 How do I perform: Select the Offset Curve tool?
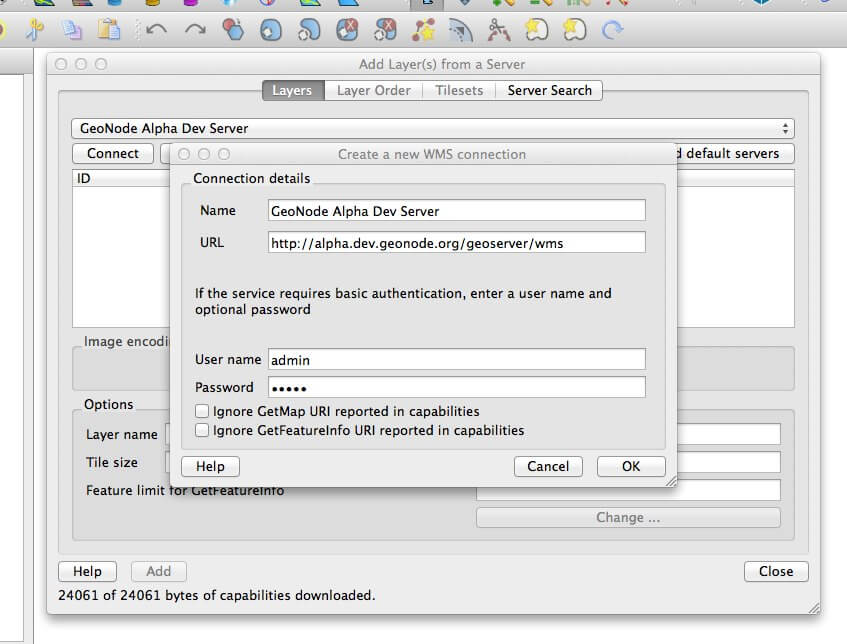point(461,30)
